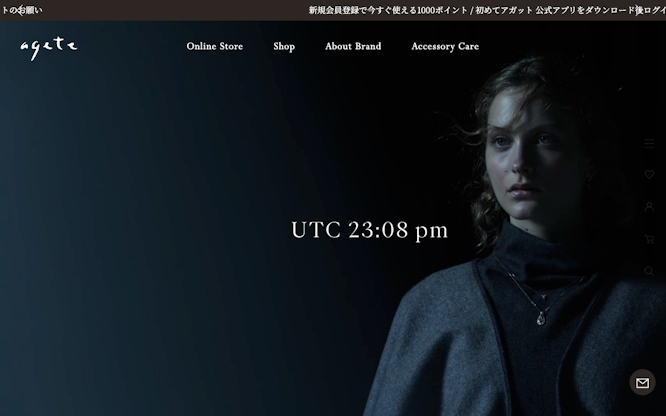
Task: Click the agete logo
Action: click(48, 48)
